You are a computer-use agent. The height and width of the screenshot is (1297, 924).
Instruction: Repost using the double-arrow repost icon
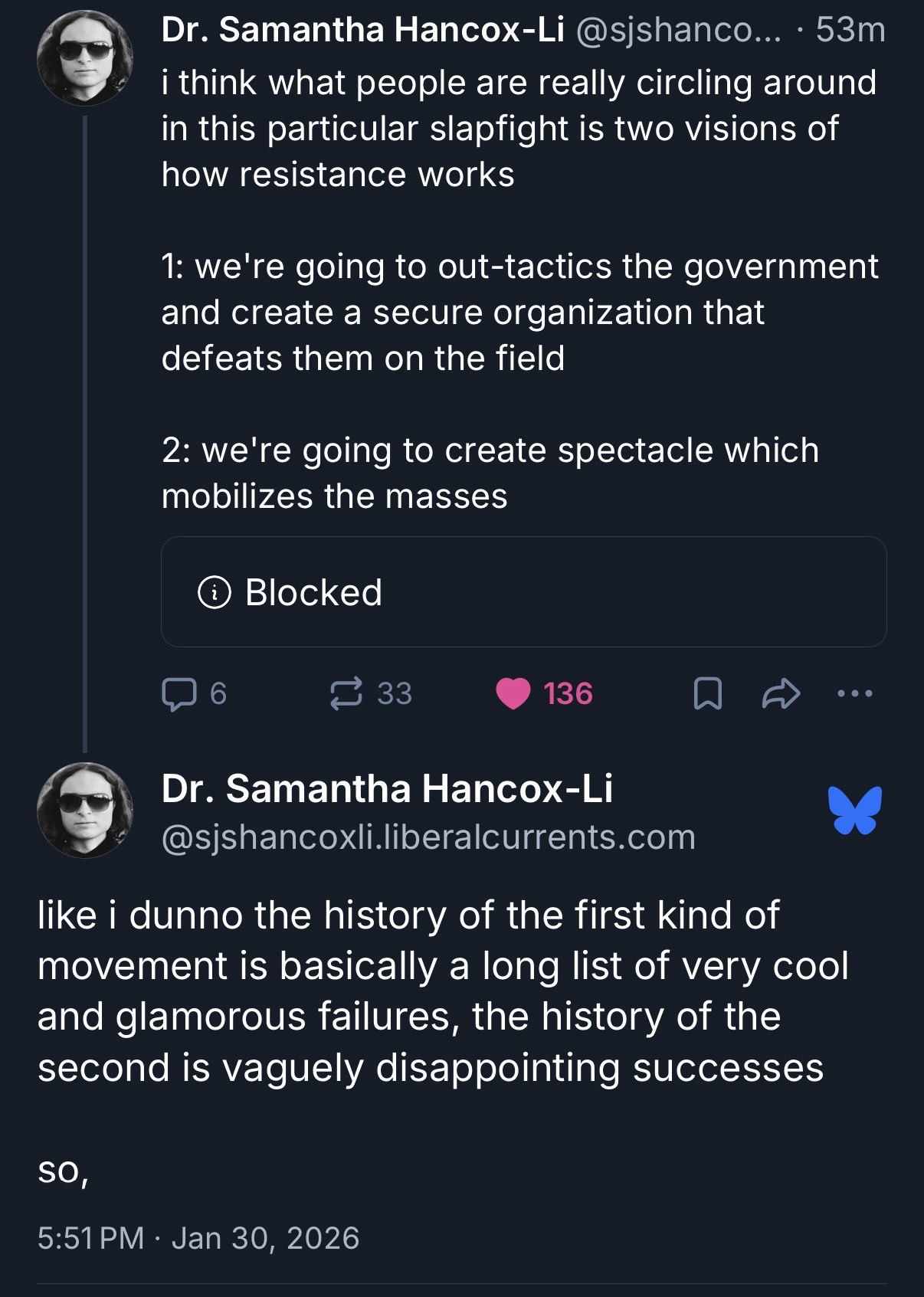346,694
